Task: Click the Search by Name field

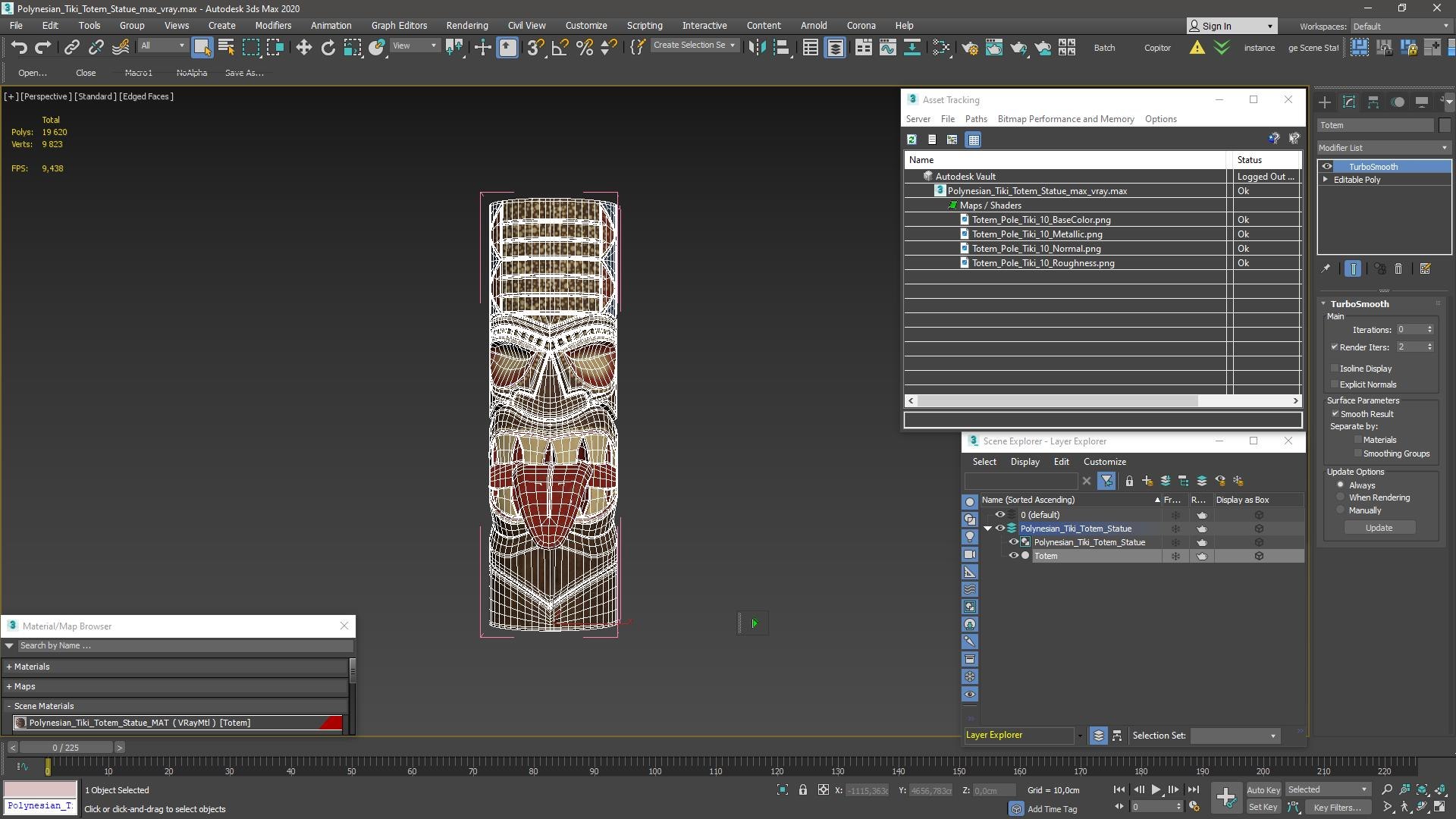Action: [184, 646]
